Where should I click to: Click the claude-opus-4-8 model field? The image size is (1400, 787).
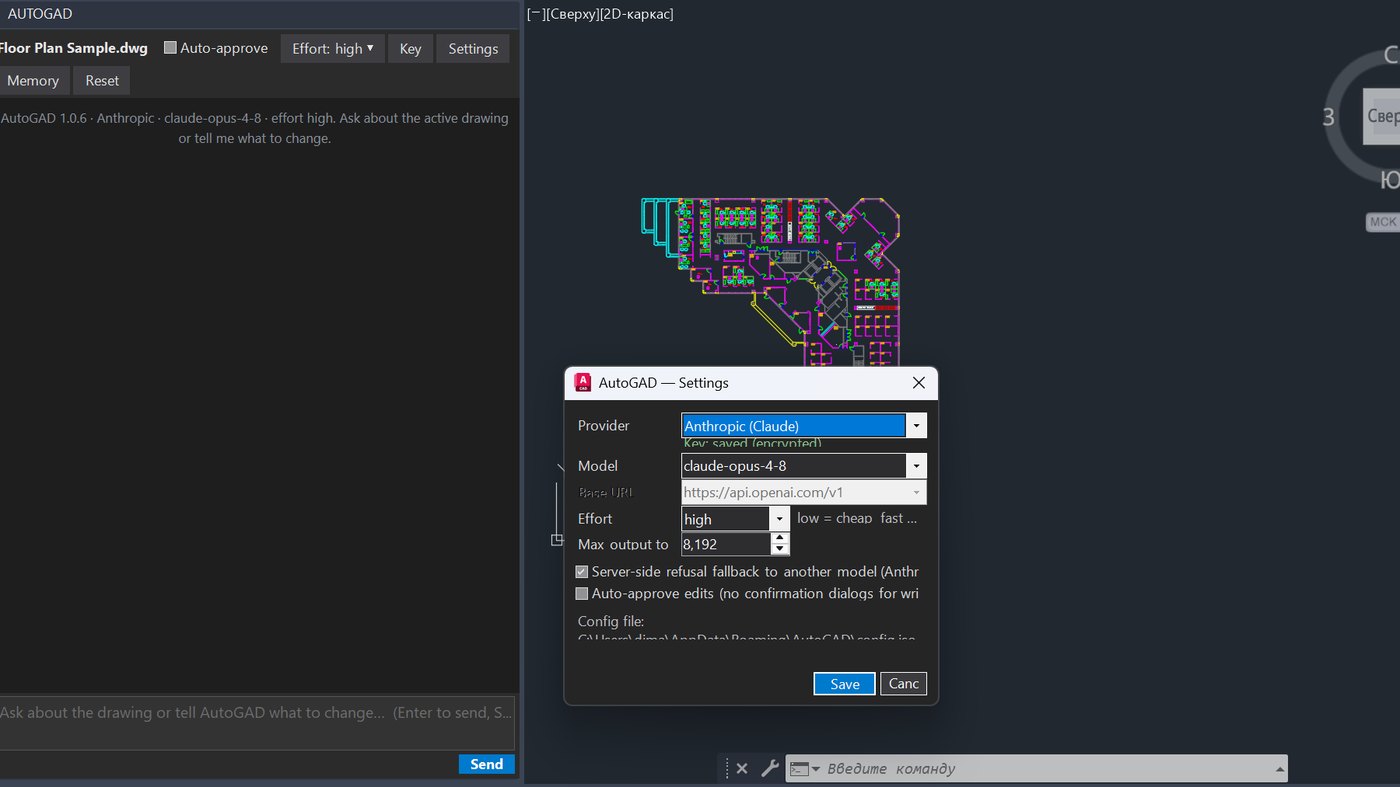pyautogui.click(x=793, y=466)
